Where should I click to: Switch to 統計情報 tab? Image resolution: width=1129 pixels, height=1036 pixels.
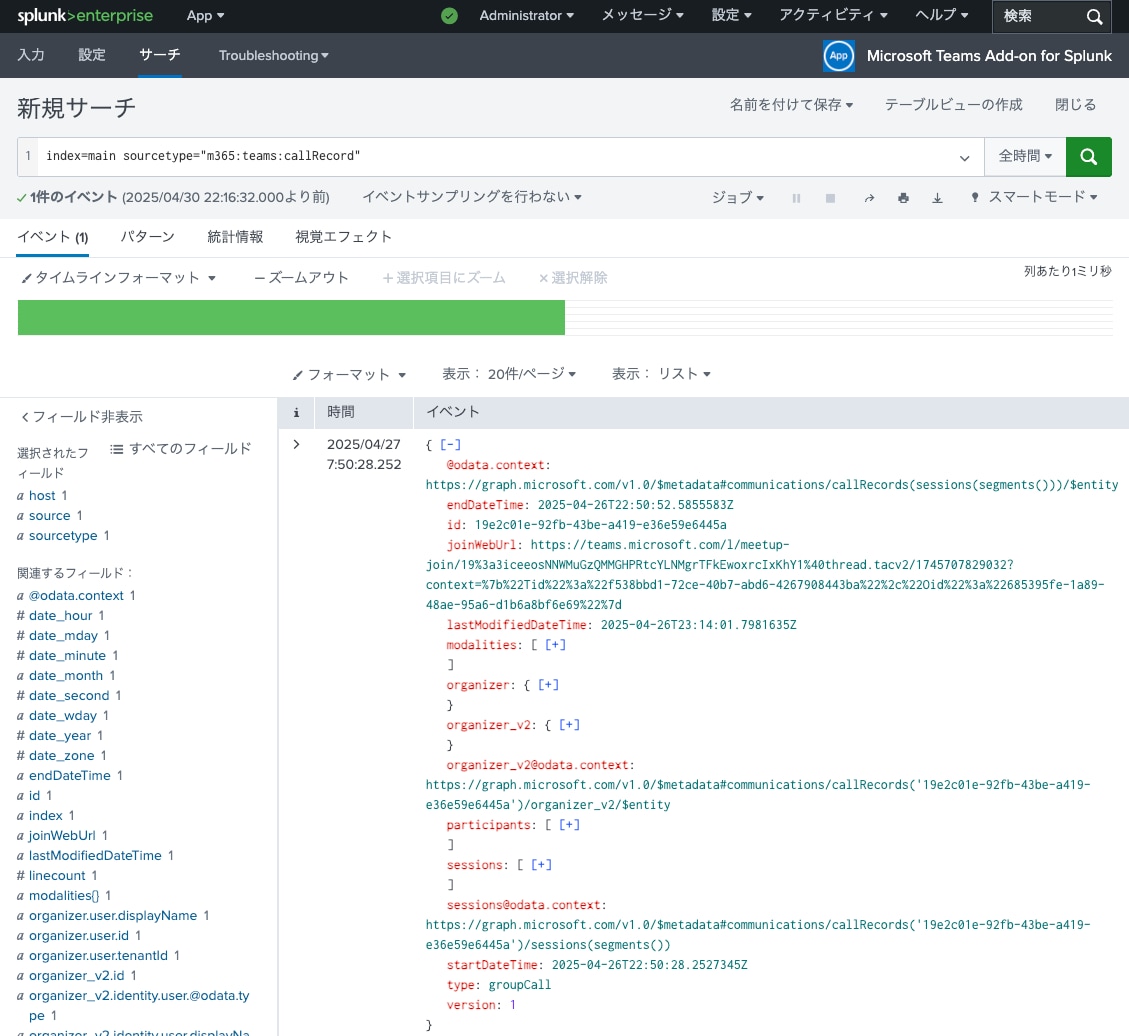(235, 238)
